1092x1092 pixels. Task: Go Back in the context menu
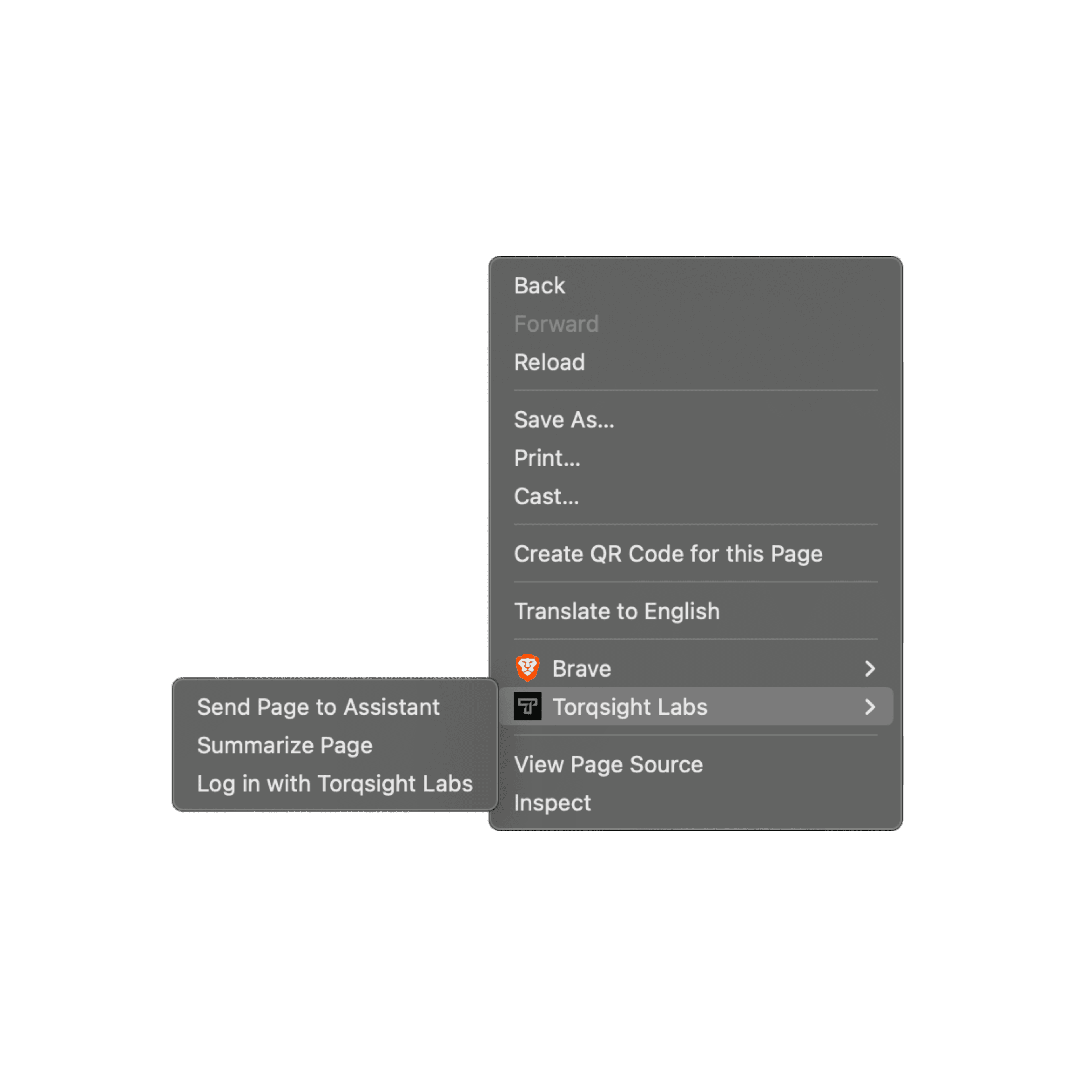(x=696, y=286)
